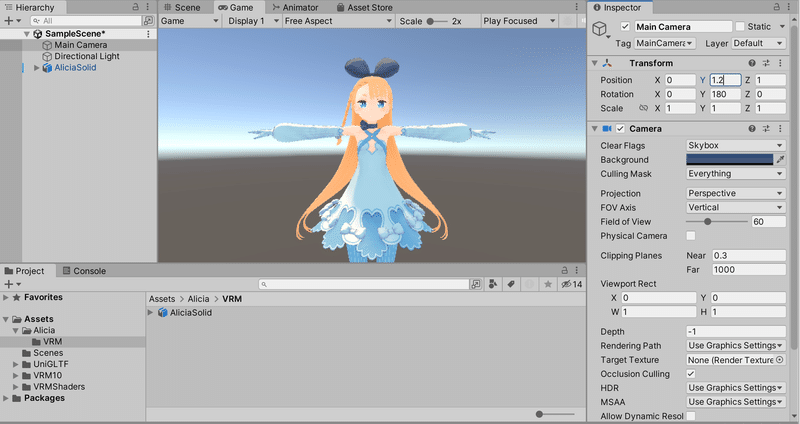
Task: Open Culling Mask Everything dropdown
Action: point(735,174)
